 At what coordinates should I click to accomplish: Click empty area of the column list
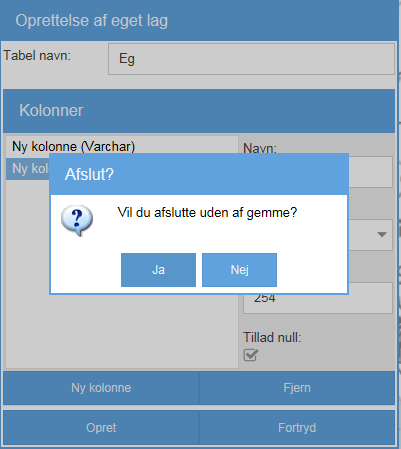[x=122, y=332]
